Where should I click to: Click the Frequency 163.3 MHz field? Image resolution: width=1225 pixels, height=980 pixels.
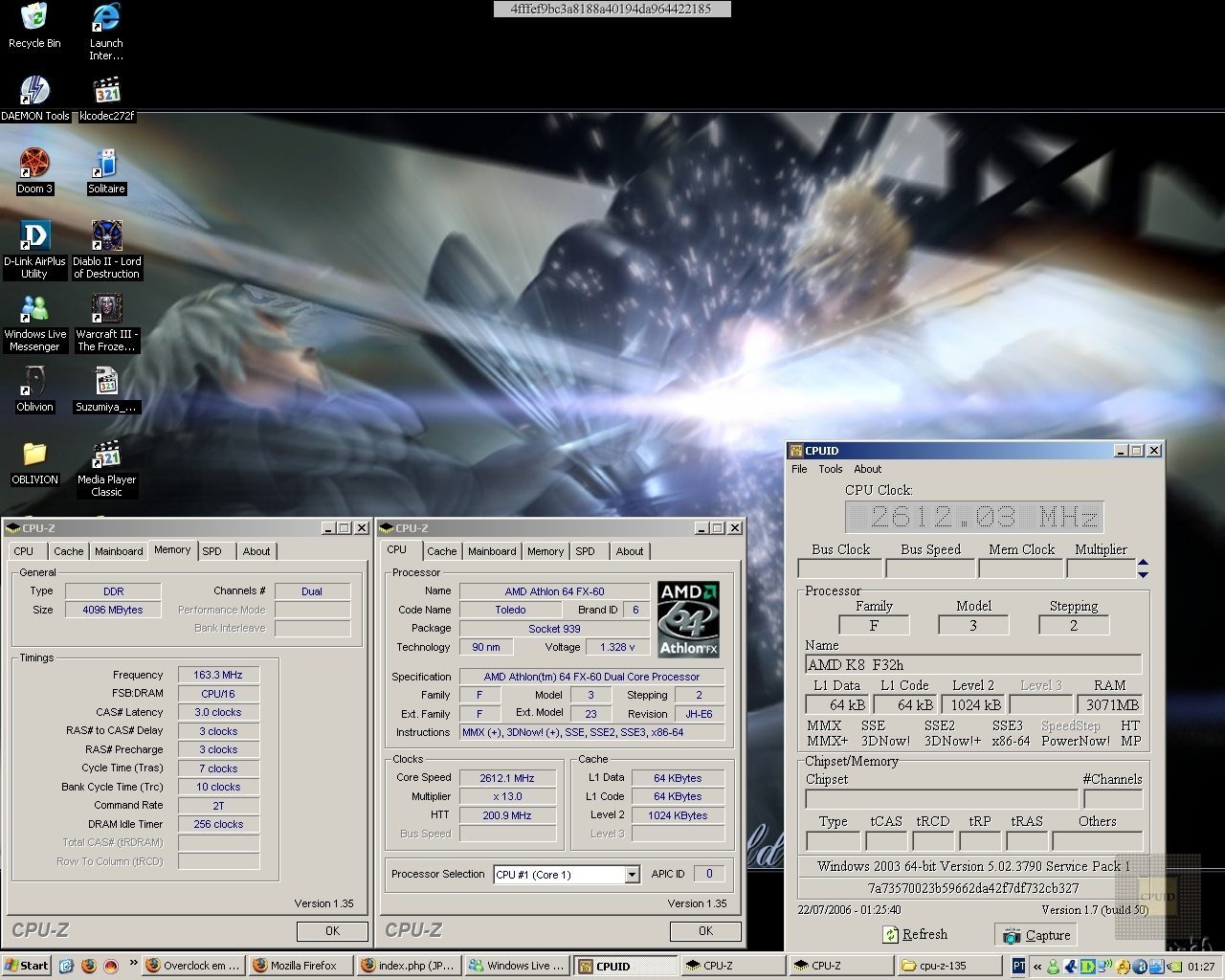218,675
